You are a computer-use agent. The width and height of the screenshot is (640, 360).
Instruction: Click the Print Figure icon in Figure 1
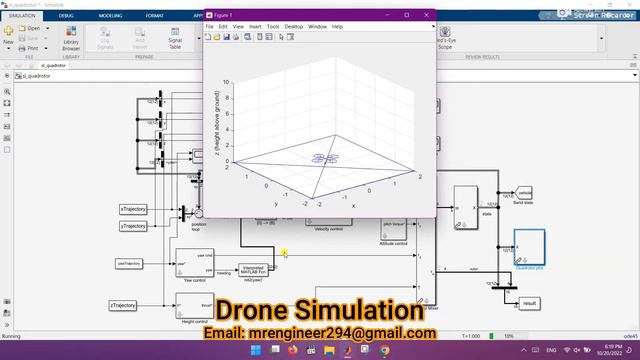(x=236, y=37)
